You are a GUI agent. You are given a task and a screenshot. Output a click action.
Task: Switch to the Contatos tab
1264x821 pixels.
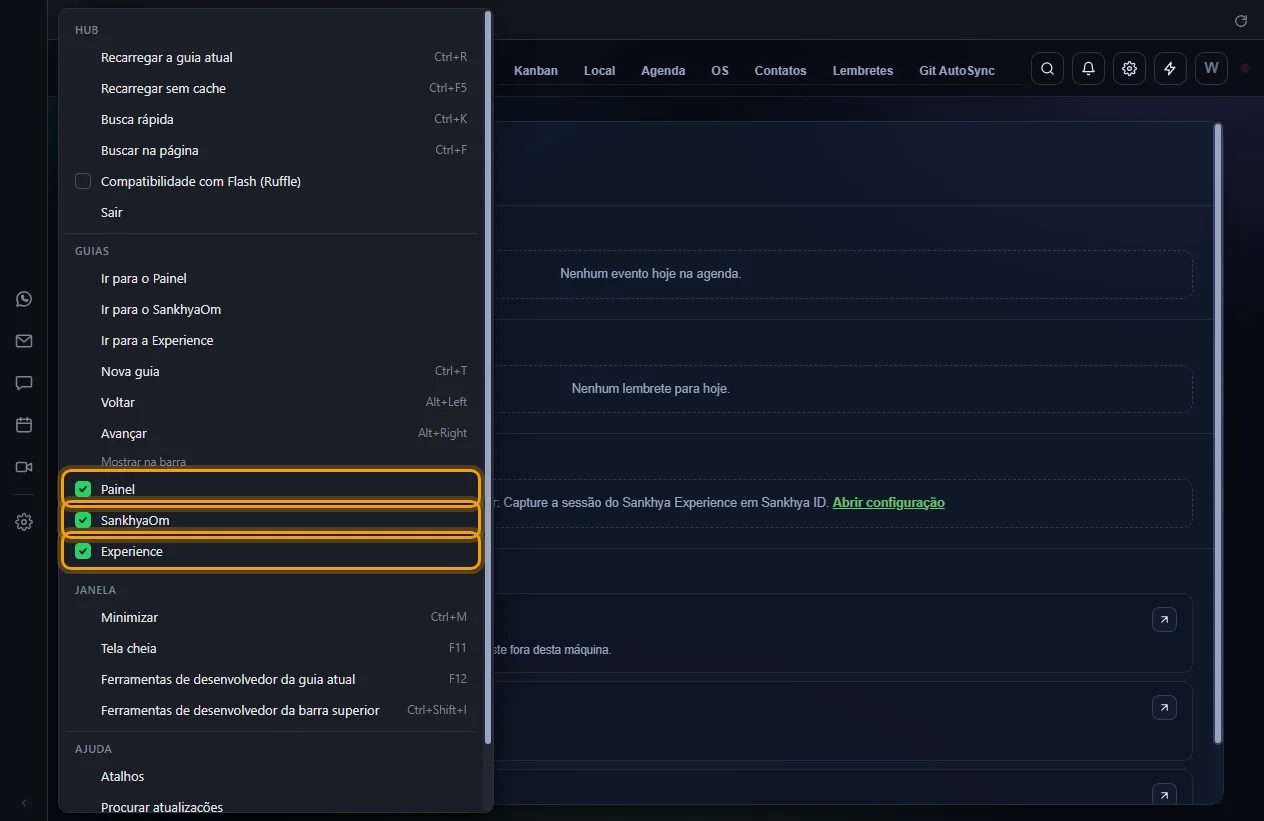[780, 70]
